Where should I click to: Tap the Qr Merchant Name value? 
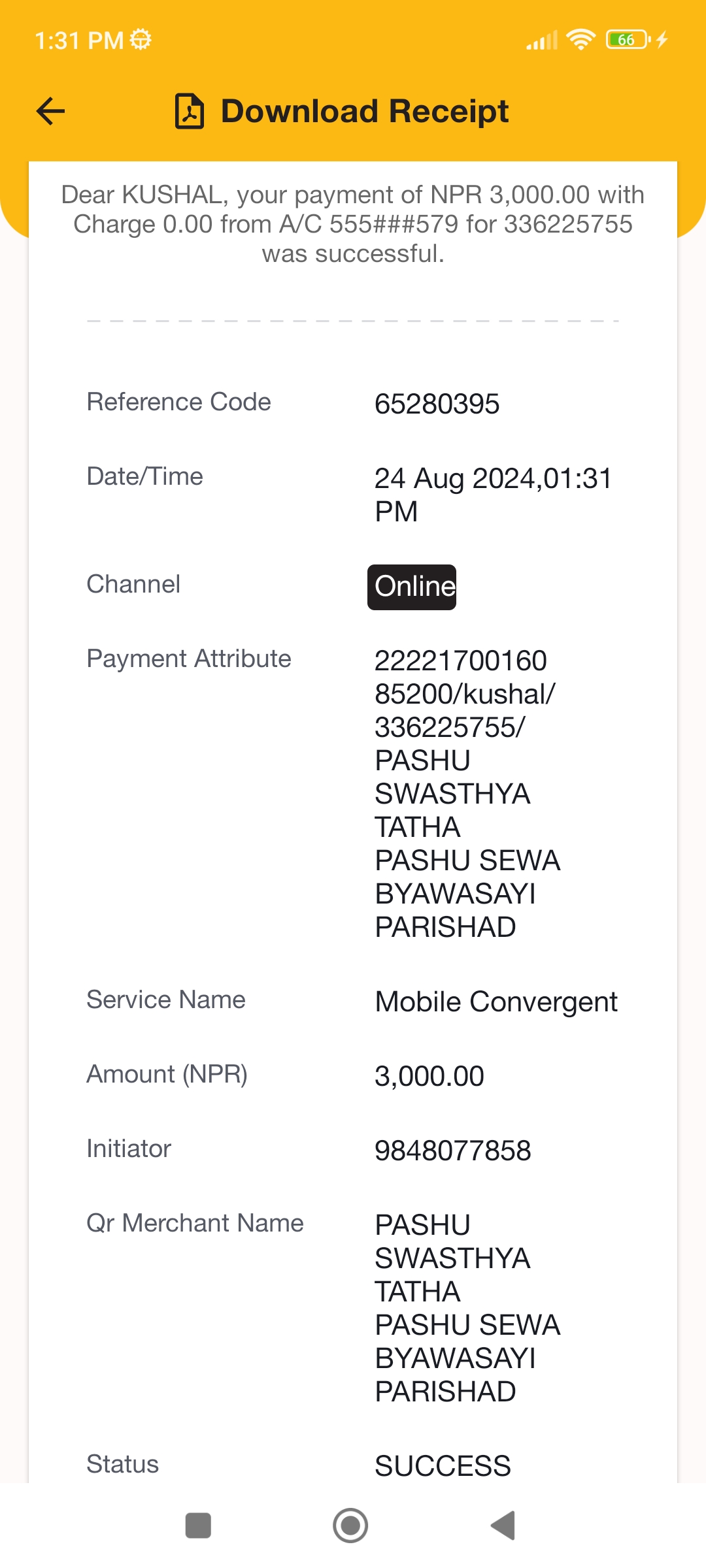point(467,1309)
